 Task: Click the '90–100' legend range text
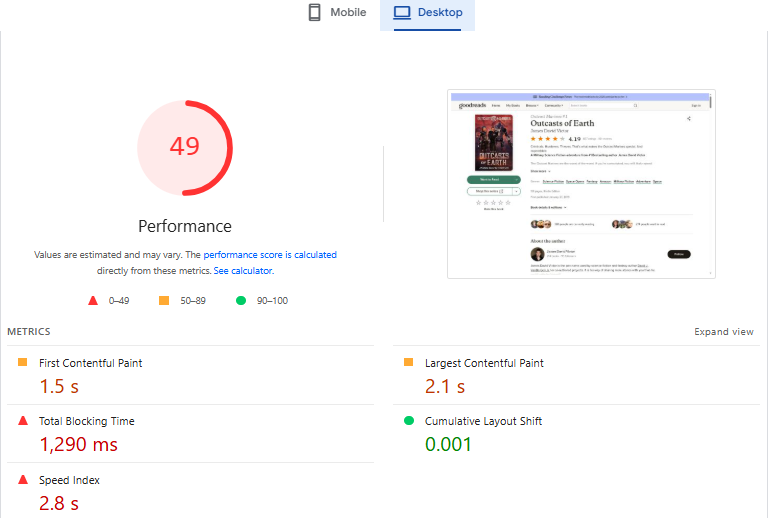(x=272, y=301)
